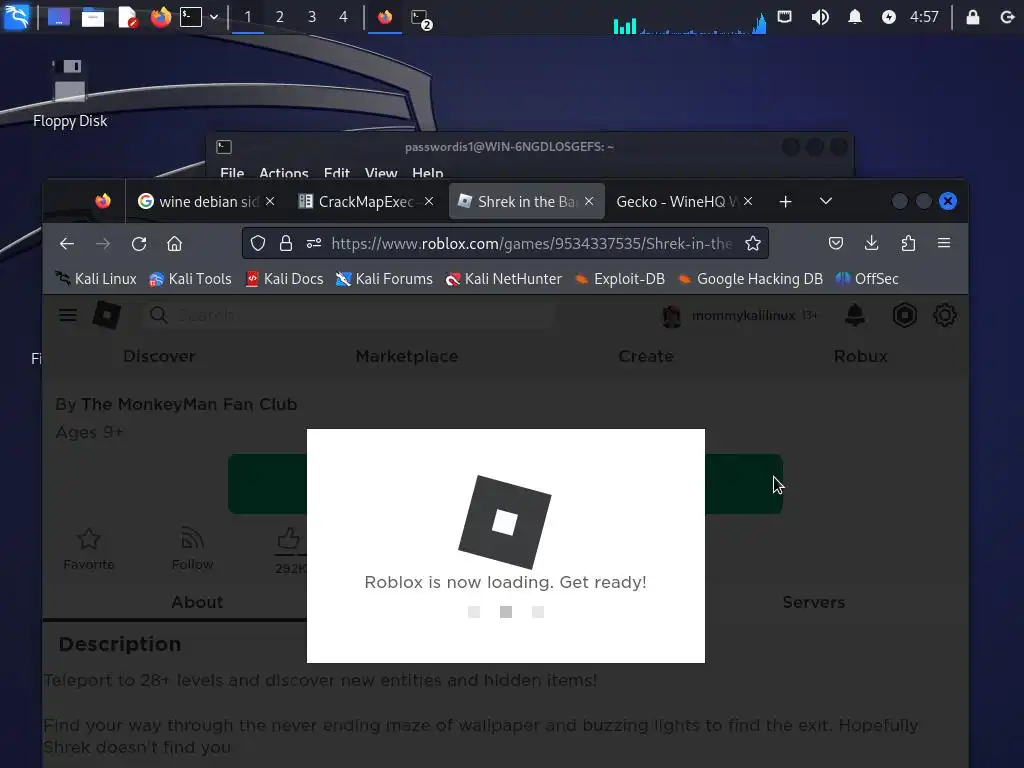Launch Firefox from the panel launcher
This screenshot has height=768, width=1024.
coord(161,17)
